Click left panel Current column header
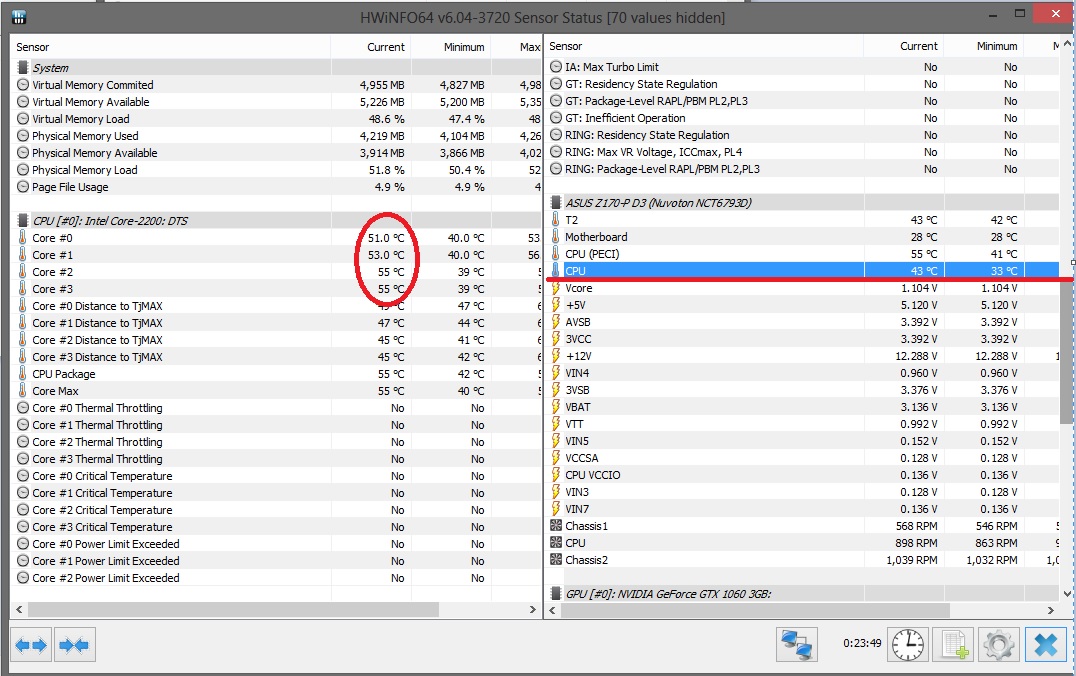Image resolution: width=1076 pixels, height=676 pixels. (371, 47)
